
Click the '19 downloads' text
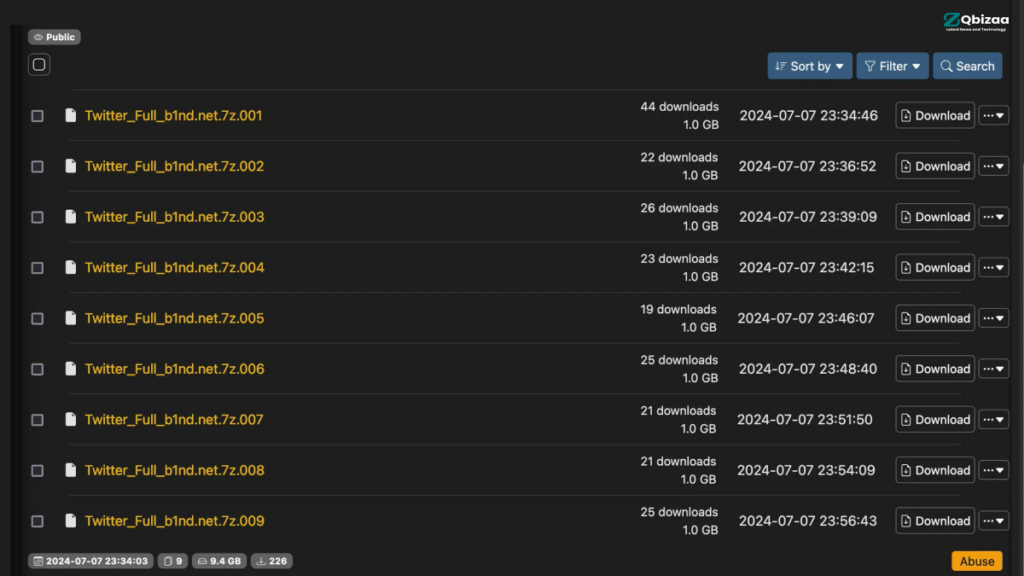click(678, 309)
